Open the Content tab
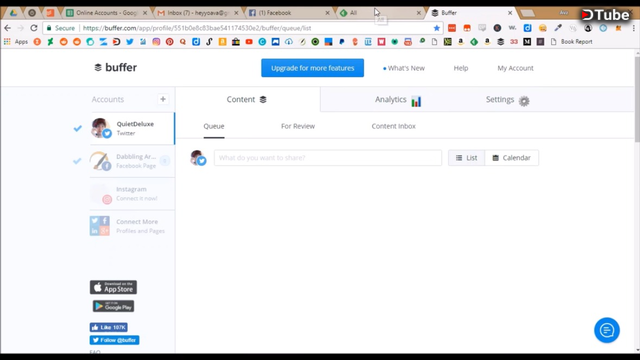640x360 pixels. (x=247, y=99)
